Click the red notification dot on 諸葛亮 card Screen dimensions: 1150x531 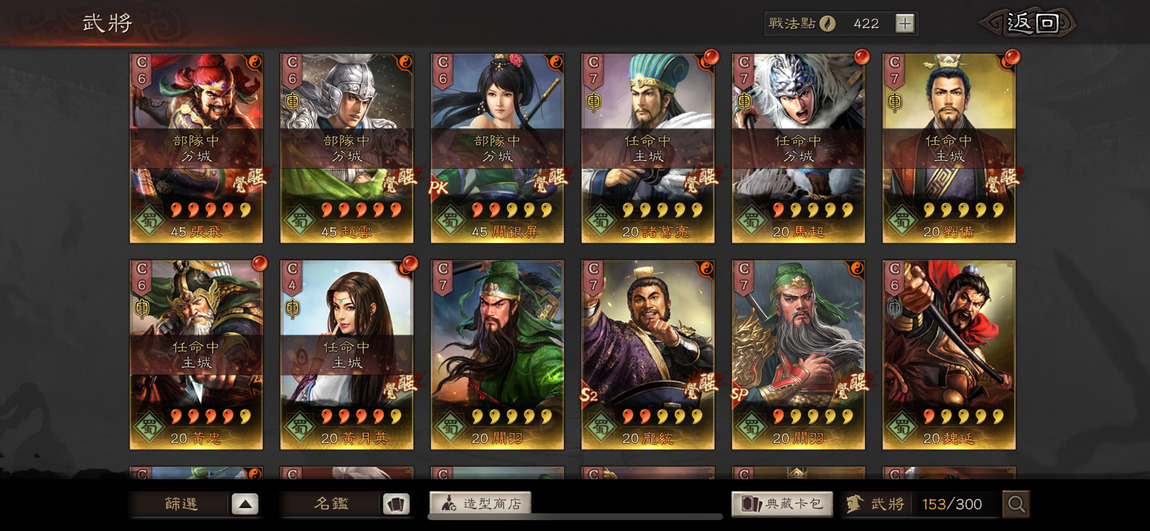click(711, 56)
